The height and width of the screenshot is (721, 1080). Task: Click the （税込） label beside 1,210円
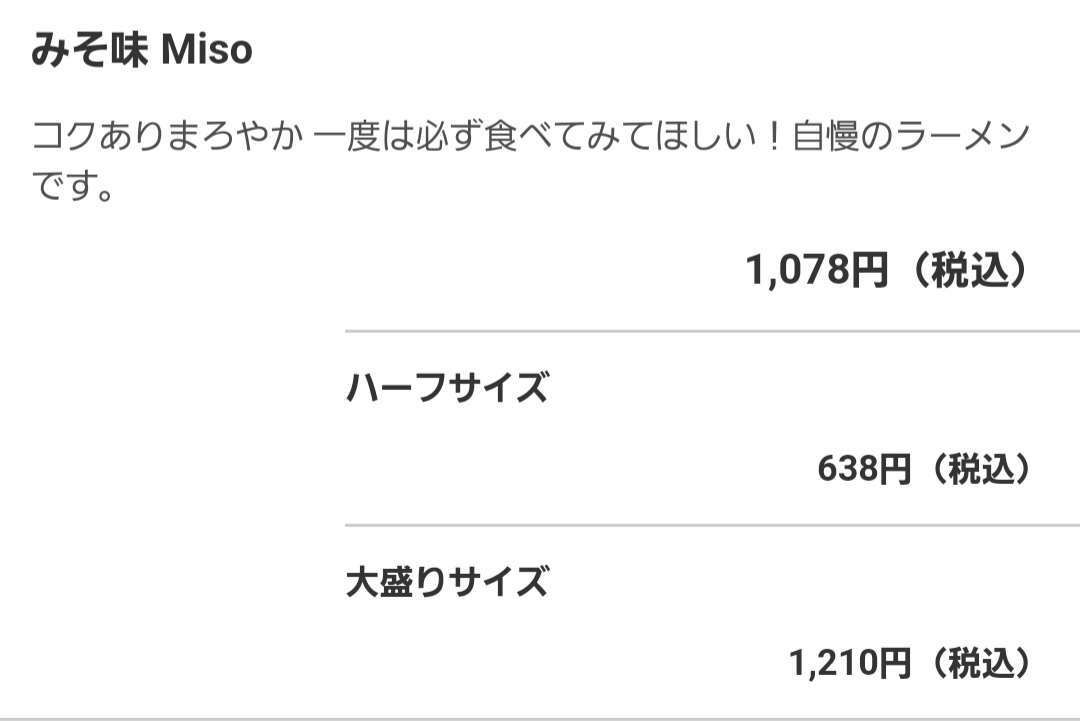click(x=975, y=662)
